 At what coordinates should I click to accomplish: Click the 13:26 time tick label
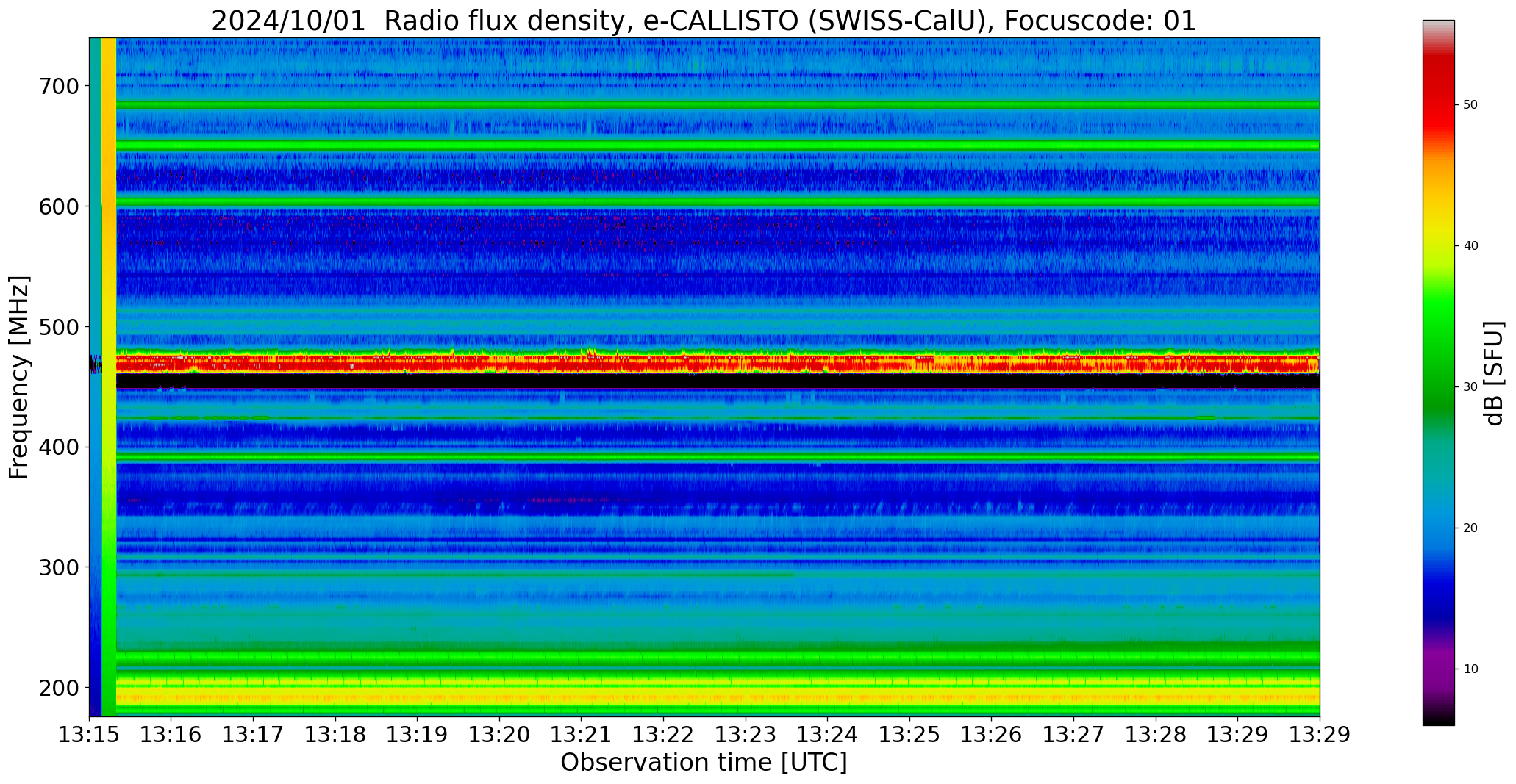[x=992, y=735]
